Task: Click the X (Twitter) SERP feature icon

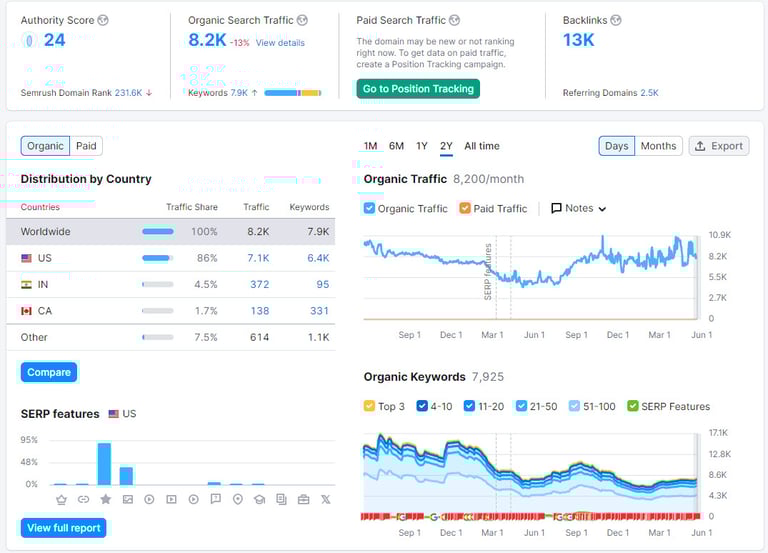Action: click(x=325, y=499)
